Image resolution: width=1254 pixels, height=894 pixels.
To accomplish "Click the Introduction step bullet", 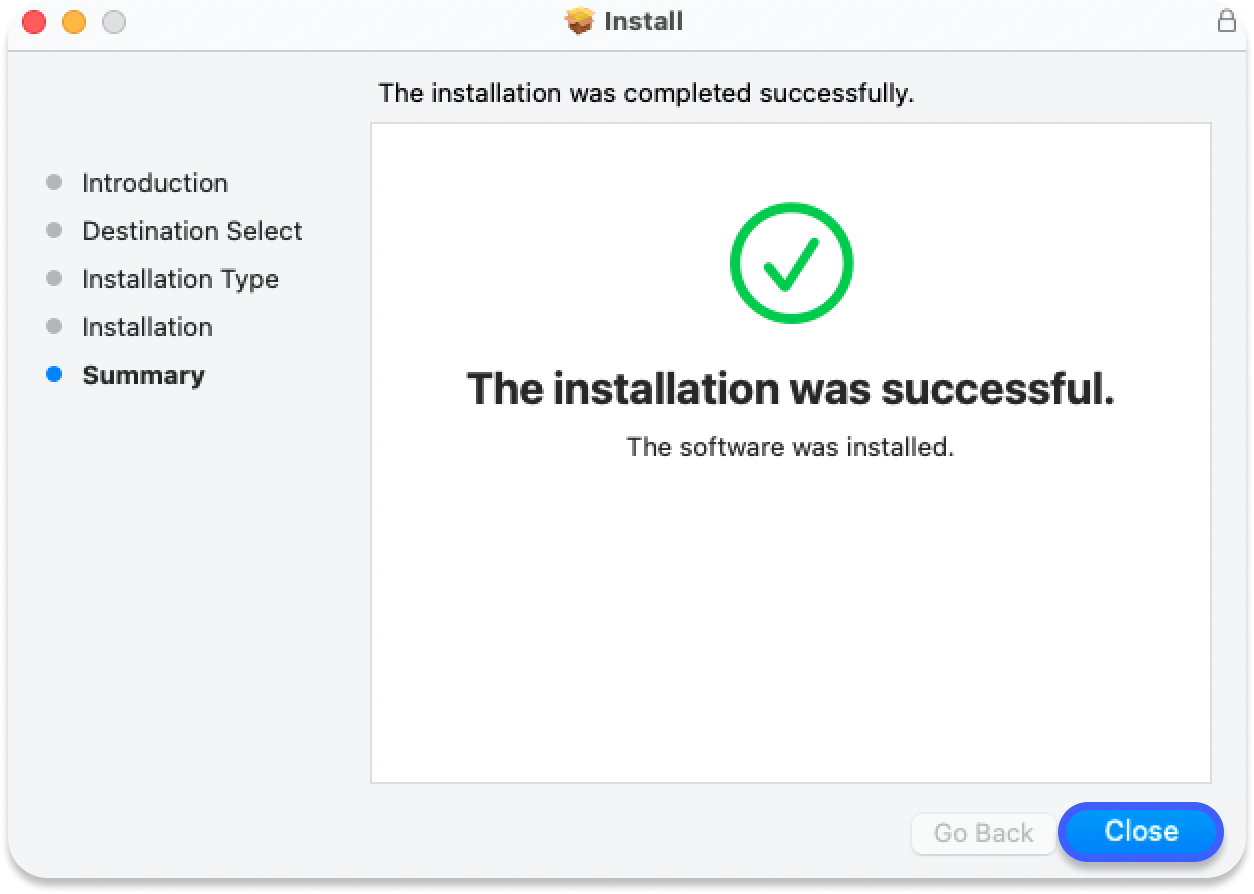I will [54, 182].
